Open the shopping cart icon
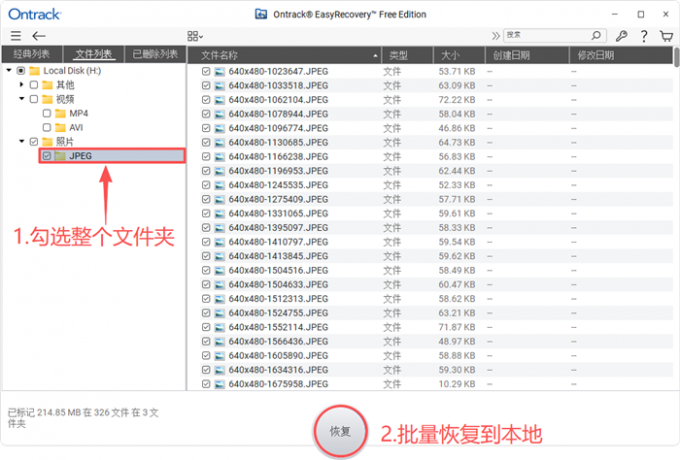The image size is (680, 460). tap(666, 36)
